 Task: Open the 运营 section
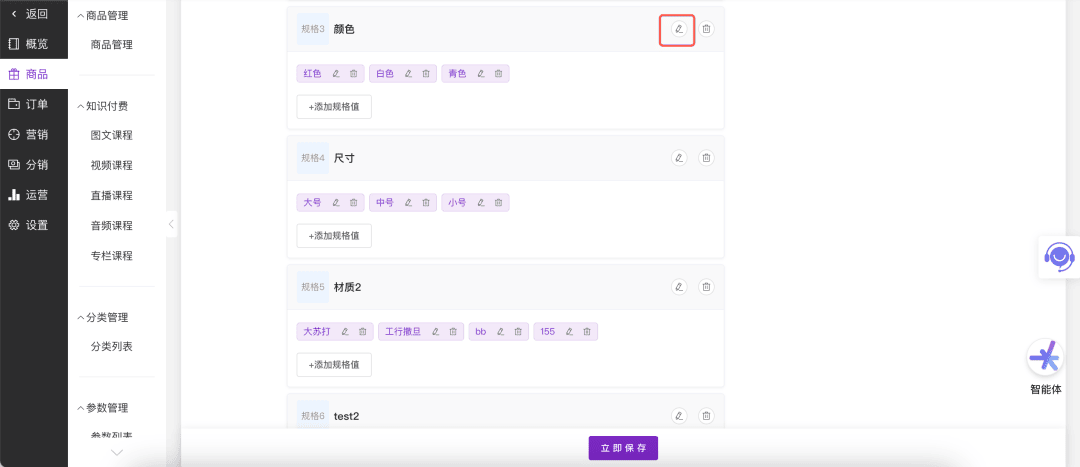click(34, 195)
